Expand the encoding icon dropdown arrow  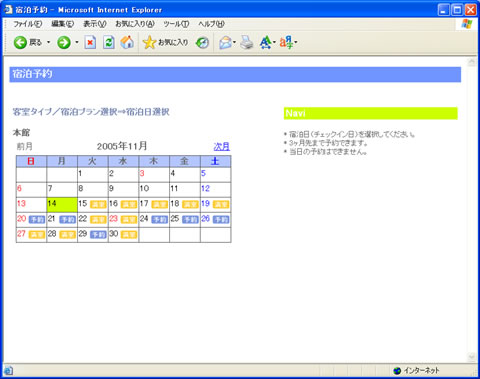click(296, 42)
